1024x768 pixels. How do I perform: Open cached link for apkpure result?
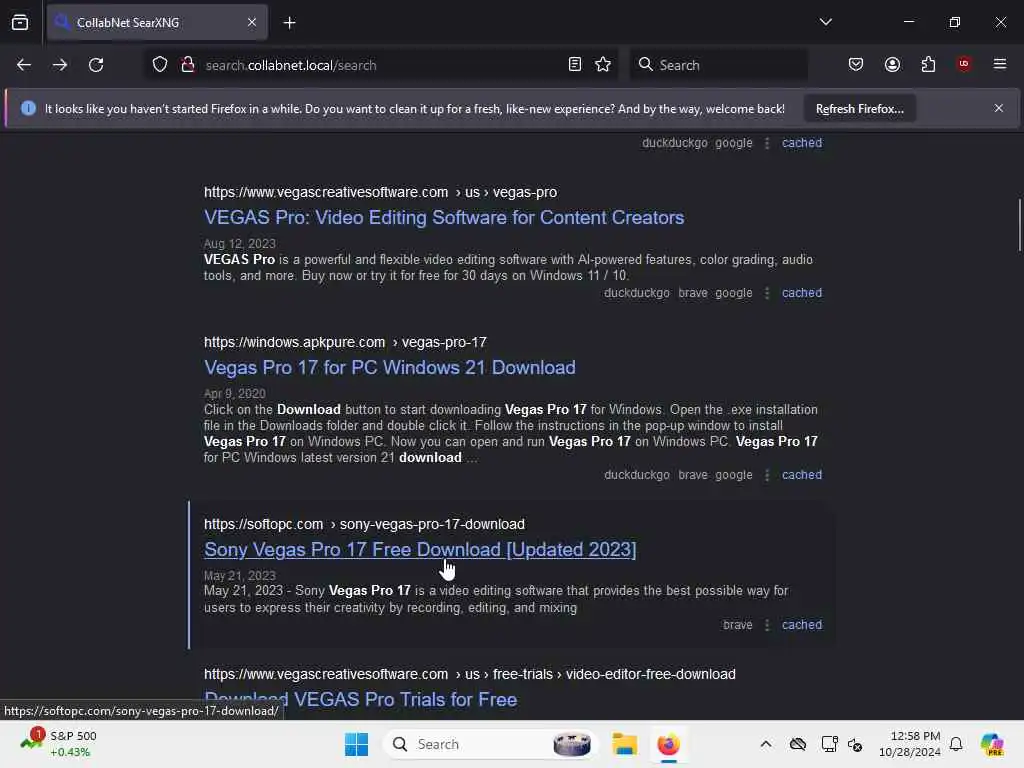(802, 475)
